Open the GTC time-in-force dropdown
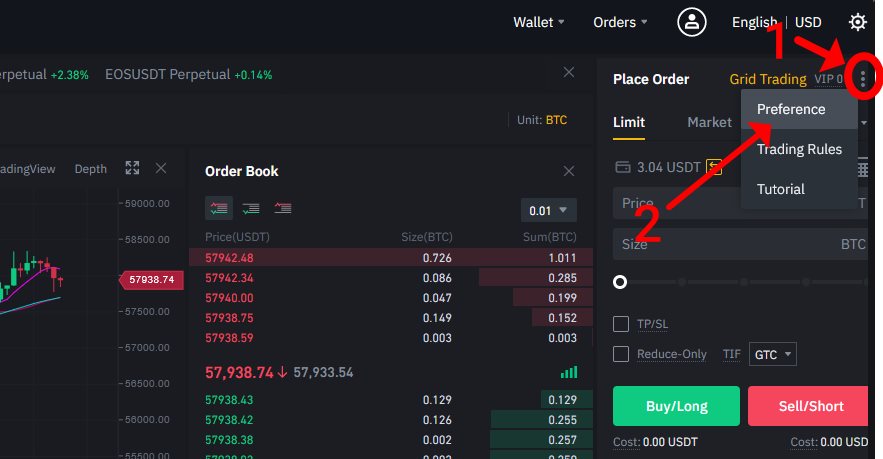 click(x=773, y=354)
